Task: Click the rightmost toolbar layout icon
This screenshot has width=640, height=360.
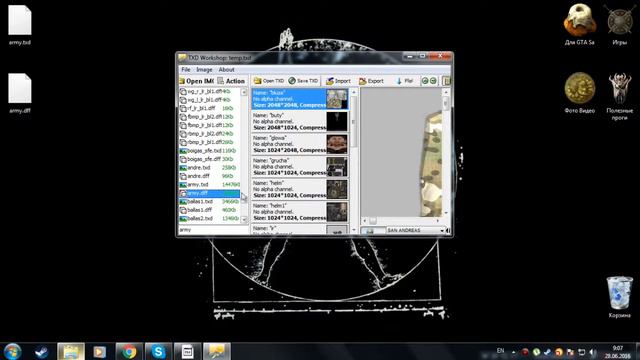Action: tap(447, 81)
